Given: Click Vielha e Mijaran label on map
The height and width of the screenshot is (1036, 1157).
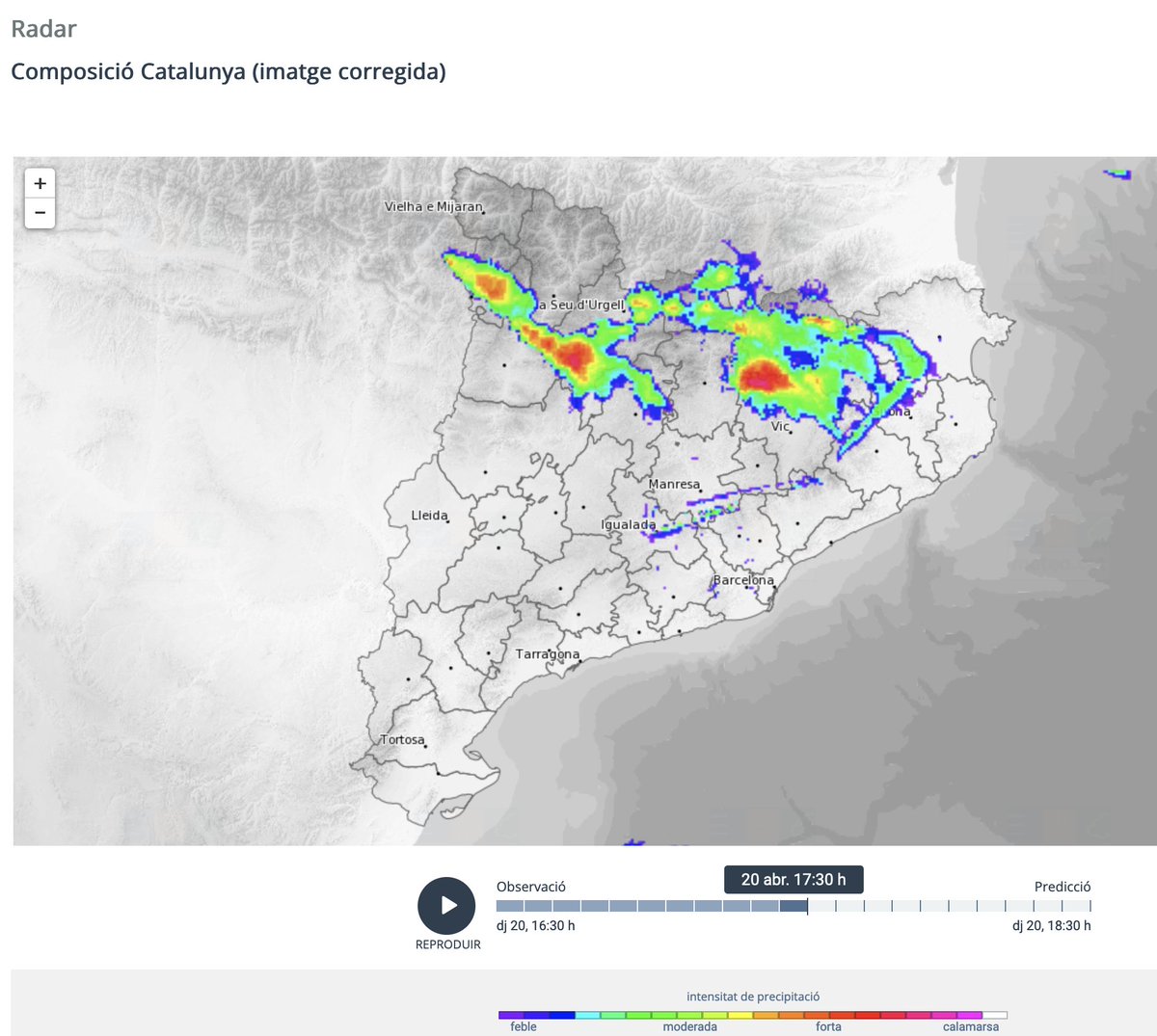Looking at the screenshot, I should [434, 206].
